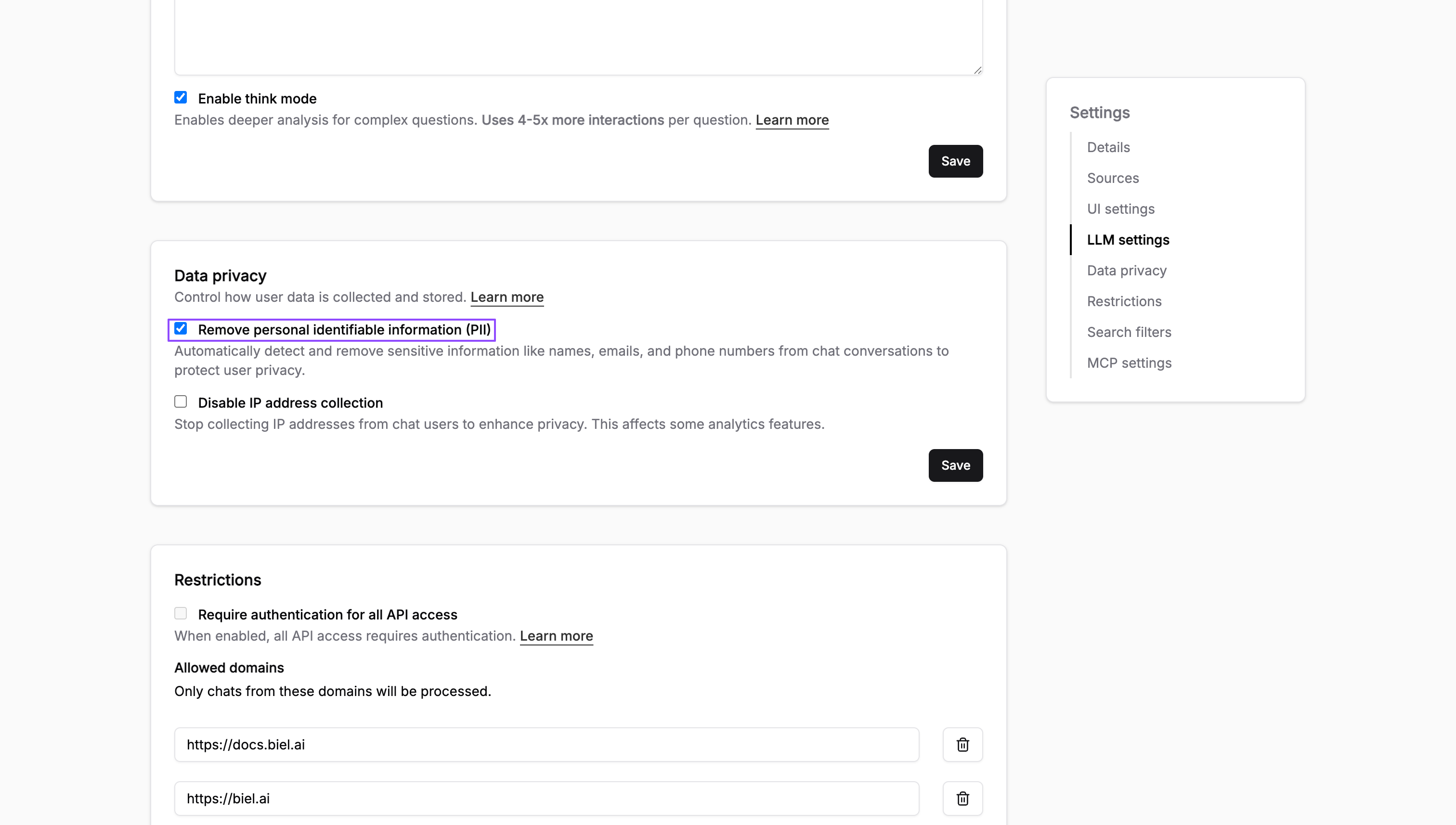Save the Data privacy section
The image size is (1456, 825).
(x=955, y=465)
